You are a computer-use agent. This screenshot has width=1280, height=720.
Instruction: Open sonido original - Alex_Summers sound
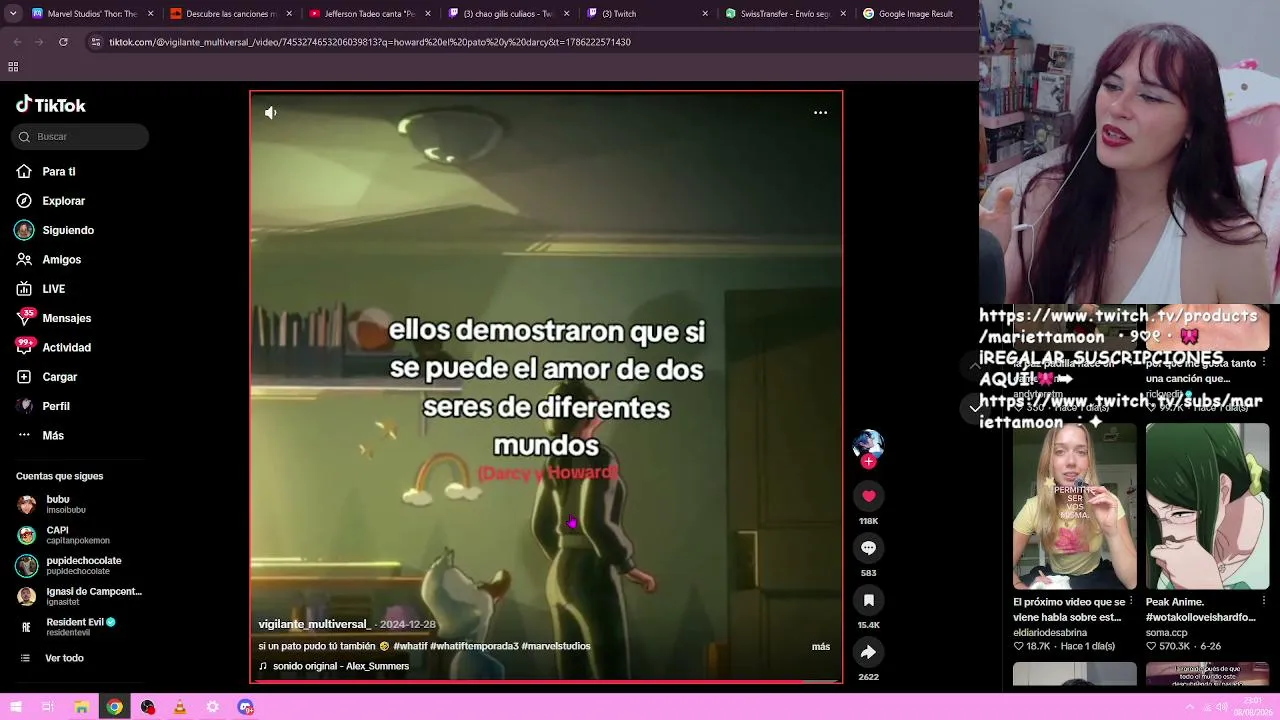[x=334, y=666]
